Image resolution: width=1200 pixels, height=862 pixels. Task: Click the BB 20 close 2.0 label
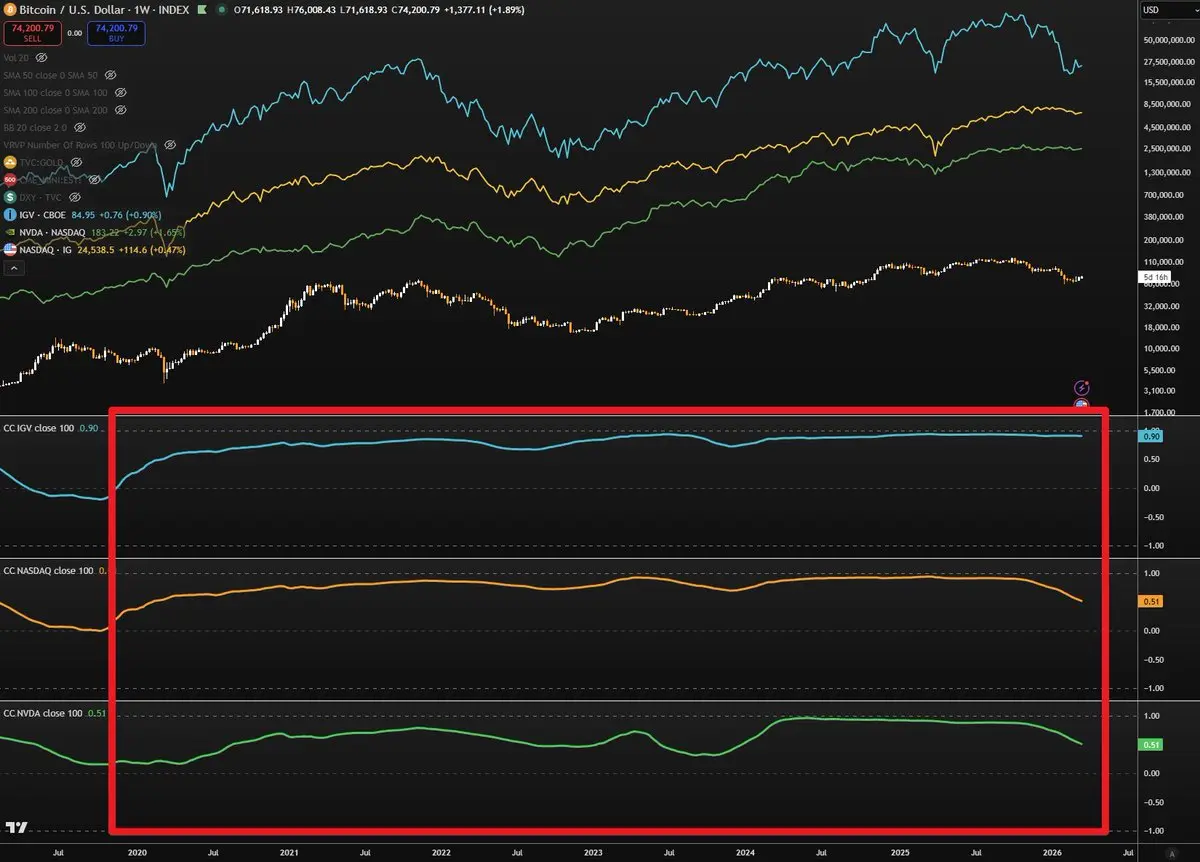pyautogui.click(x=35, y=128)
